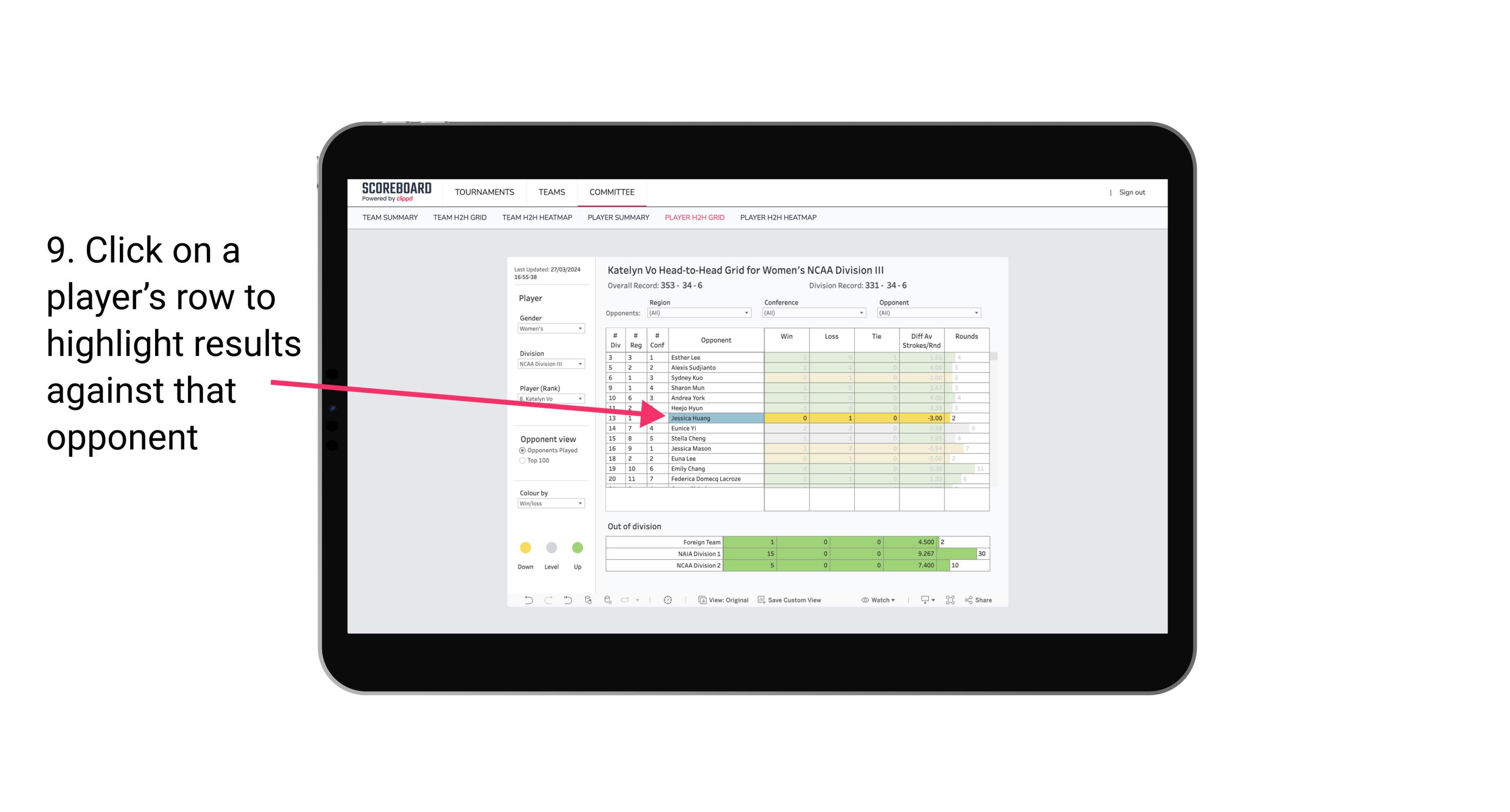Switch to Player Summary tab
1510x812 pixels.
pos(618,220)
